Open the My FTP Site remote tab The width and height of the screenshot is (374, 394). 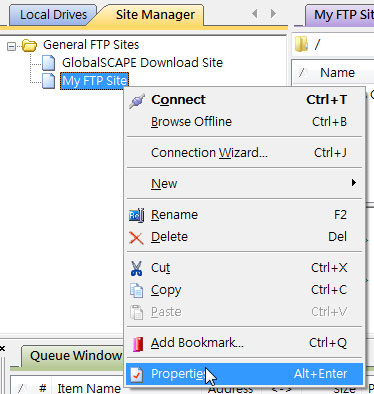[x=340, y=15]
